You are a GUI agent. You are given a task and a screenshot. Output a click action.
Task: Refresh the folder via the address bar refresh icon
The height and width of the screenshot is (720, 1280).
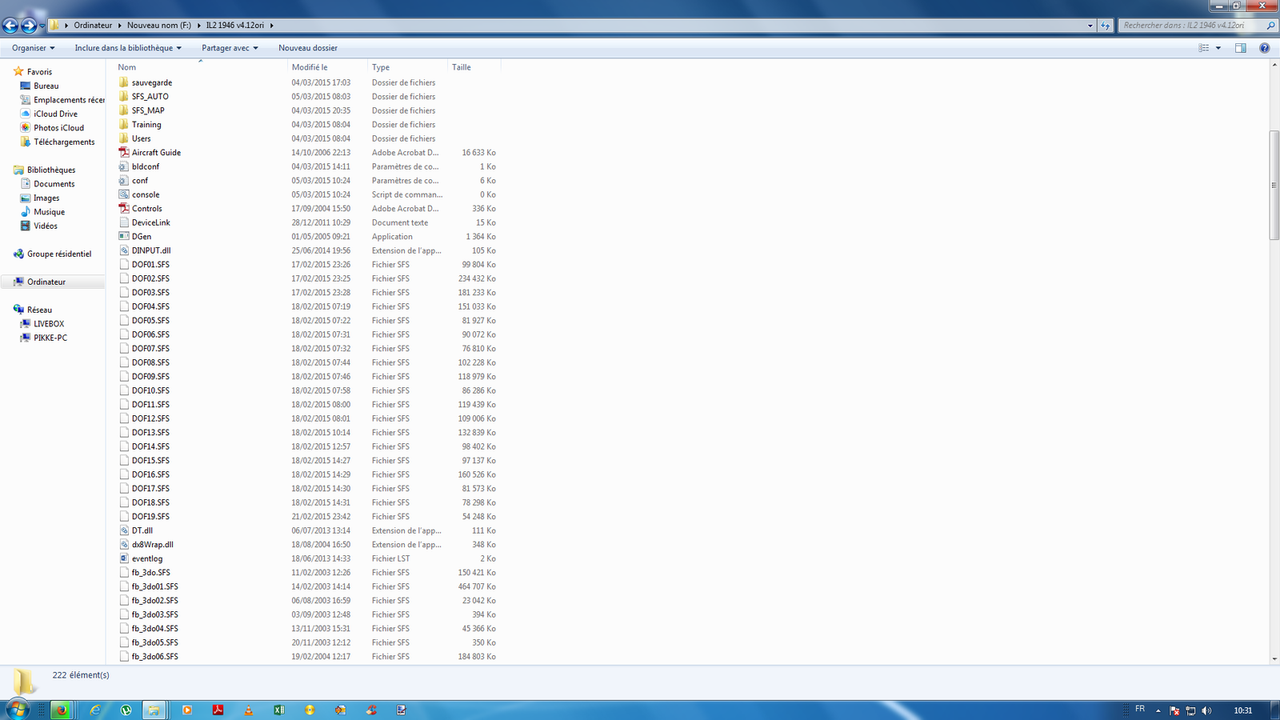[1105, 25]
